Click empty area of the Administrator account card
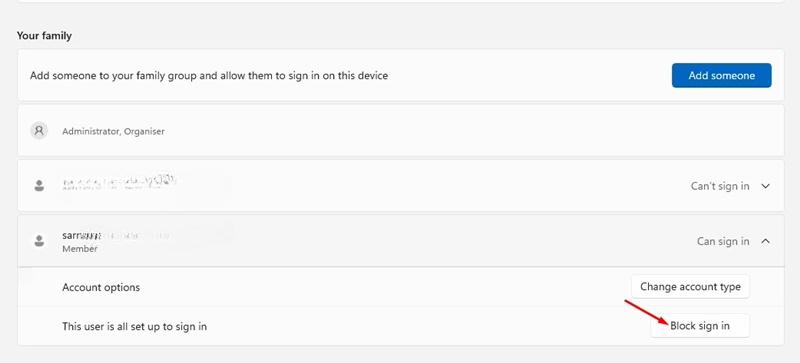Viewport: 800px width, 363px height. 459,131
